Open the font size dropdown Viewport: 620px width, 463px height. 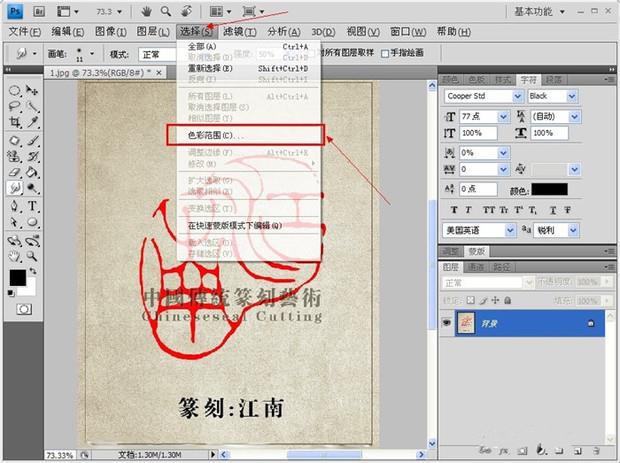tap(503, 117)
